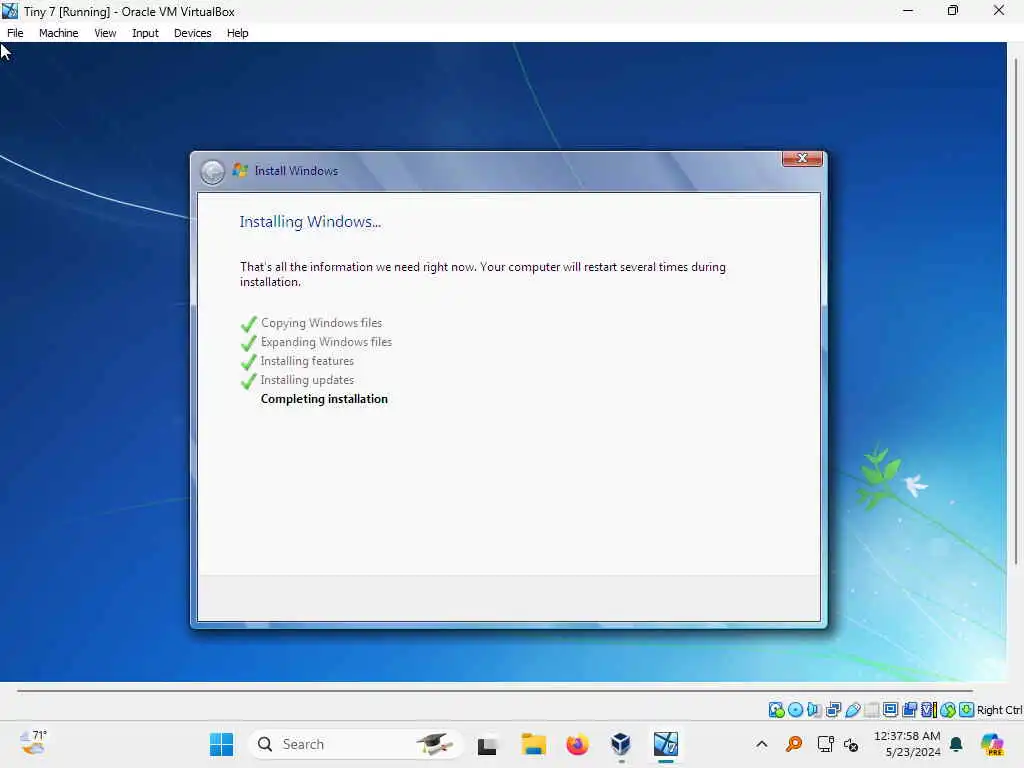Image resolution: width=1024 pixels, height=768 pixels.
Task: Click the recording indicator icon
Action: 910,710
